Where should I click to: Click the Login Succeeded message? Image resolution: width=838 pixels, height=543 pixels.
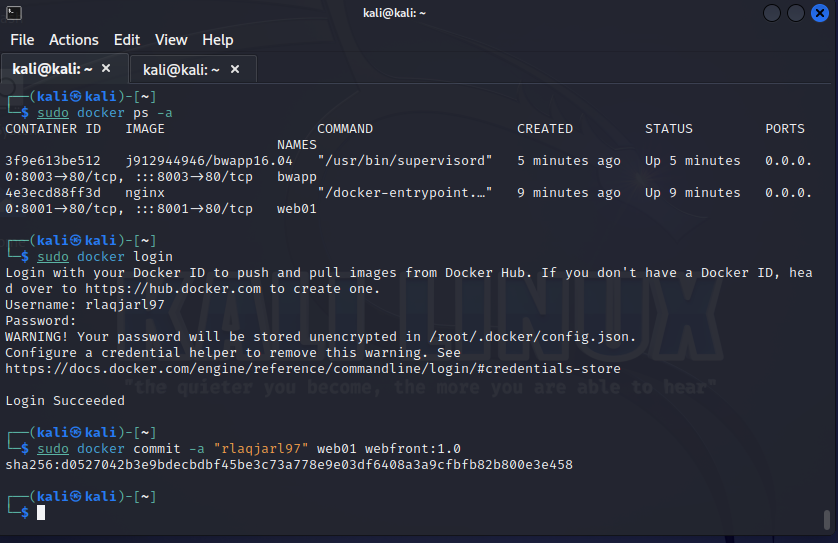pyautogui.click(x=65, y=401)
